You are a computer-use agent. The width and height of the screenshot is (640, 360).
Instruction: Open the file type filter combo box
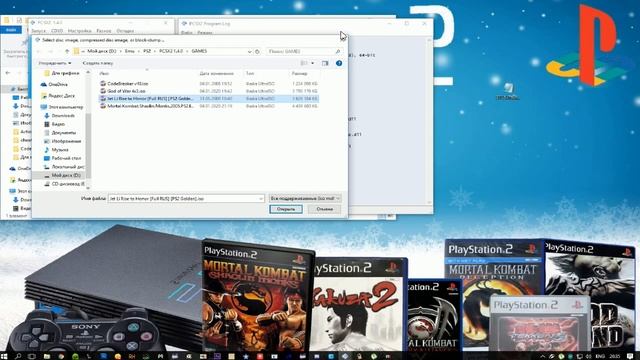point(305,198)
